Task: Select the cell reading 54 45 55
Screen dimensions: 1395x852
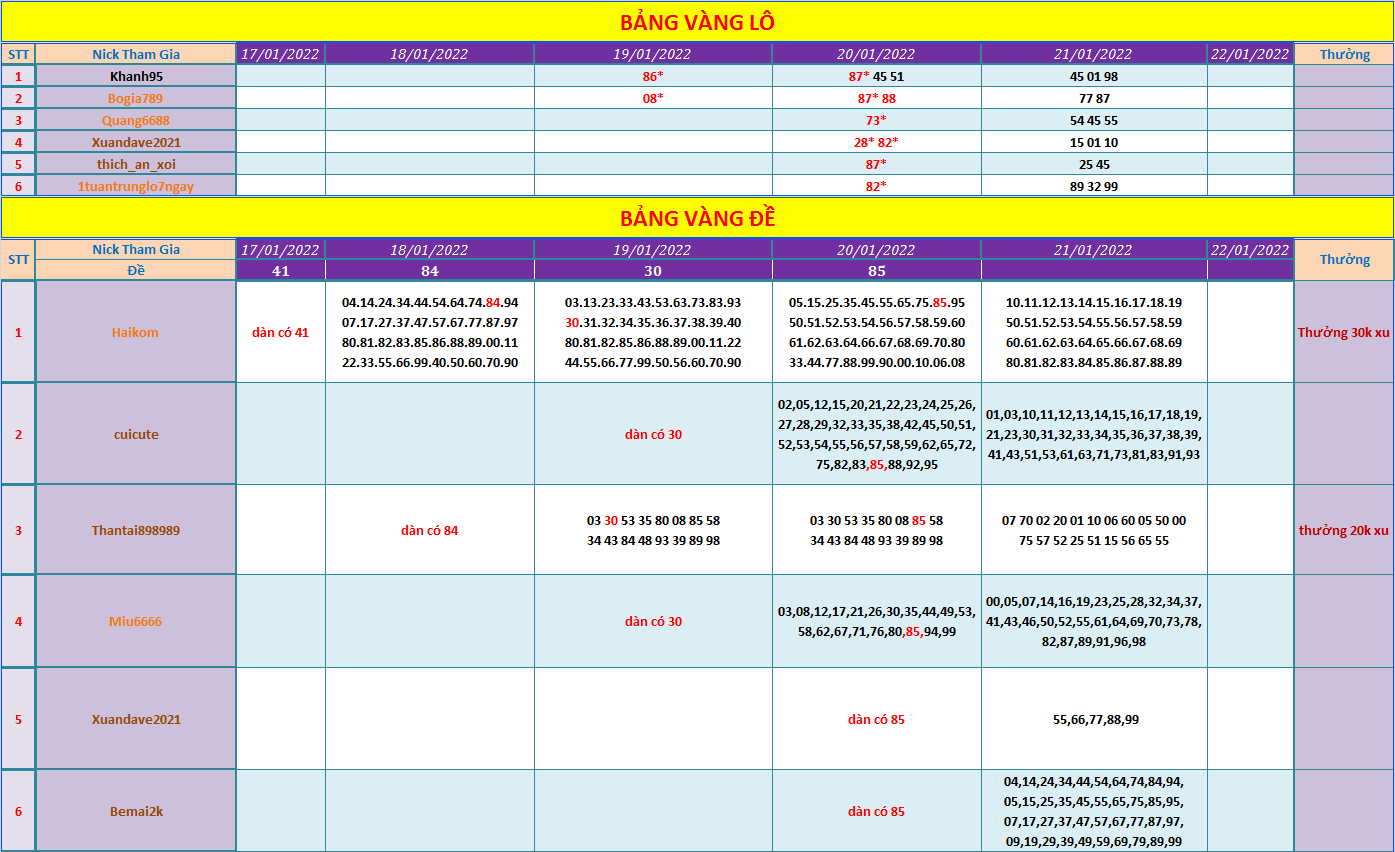Action: click(1094, 120)
